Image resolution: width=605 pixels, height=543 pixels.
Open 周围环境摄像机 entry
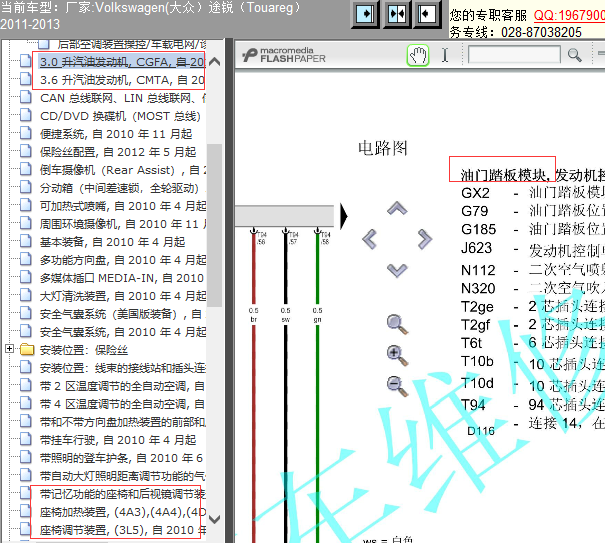pyautogui.click(x=123, y=224)
